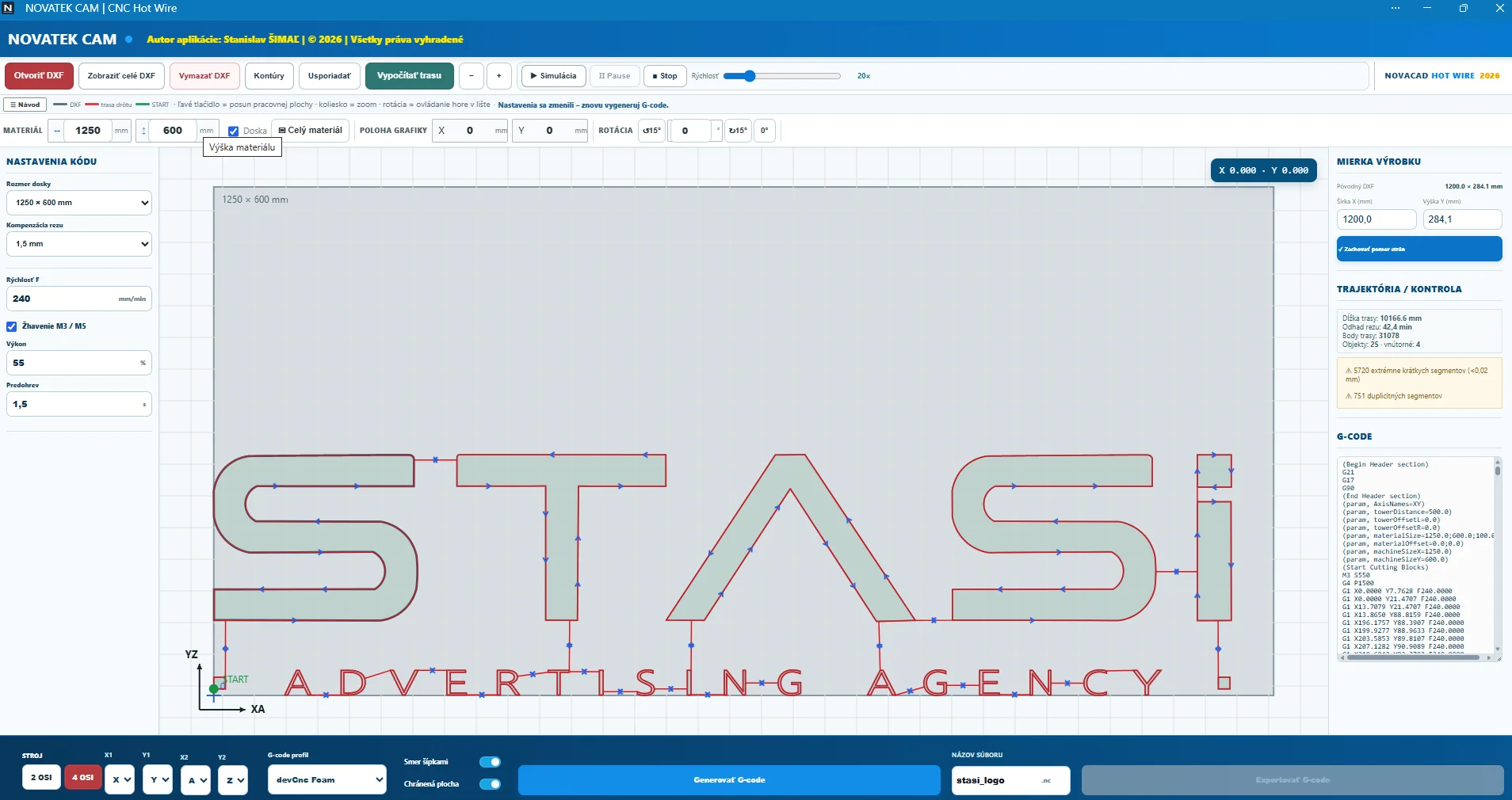The width and height of the screenshot is (1512, 800).
Task: Click the 1250 × 600 mm canvas label
Action: coord(255,200)
